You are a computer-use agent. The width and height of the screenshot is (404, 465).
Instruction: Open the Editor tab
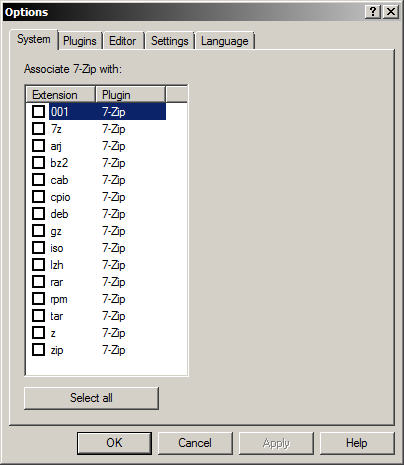click(x=123, y=41)
